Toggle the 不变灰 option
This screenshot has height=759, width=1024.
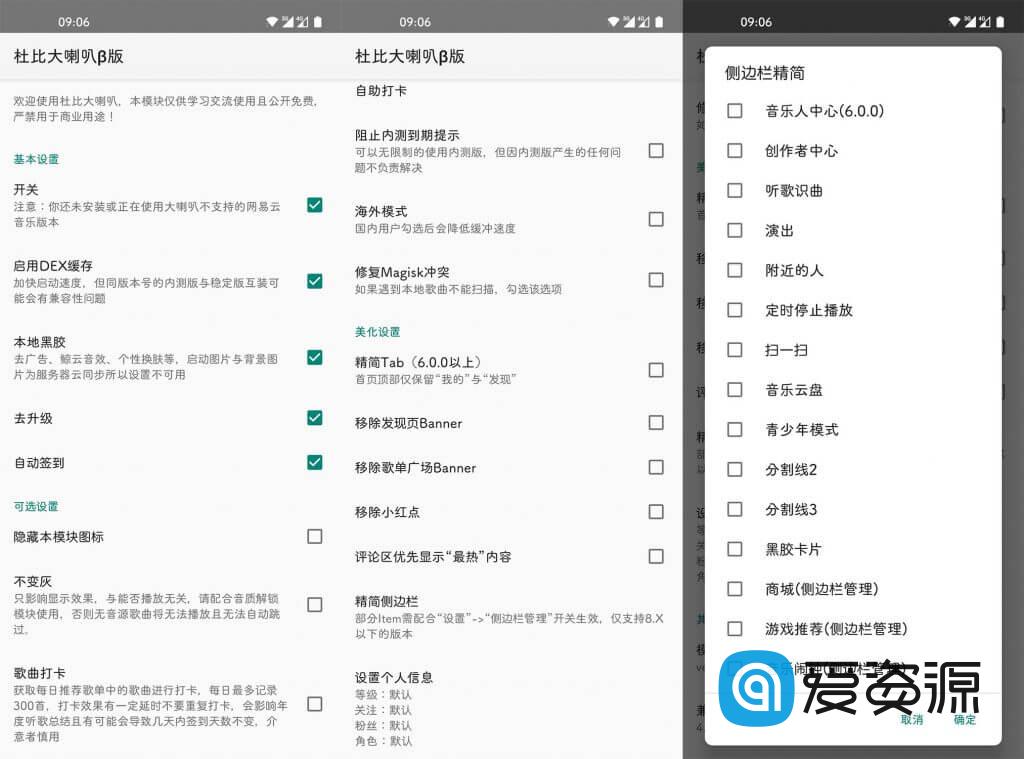pyautogui.click(x=314, y=603)
